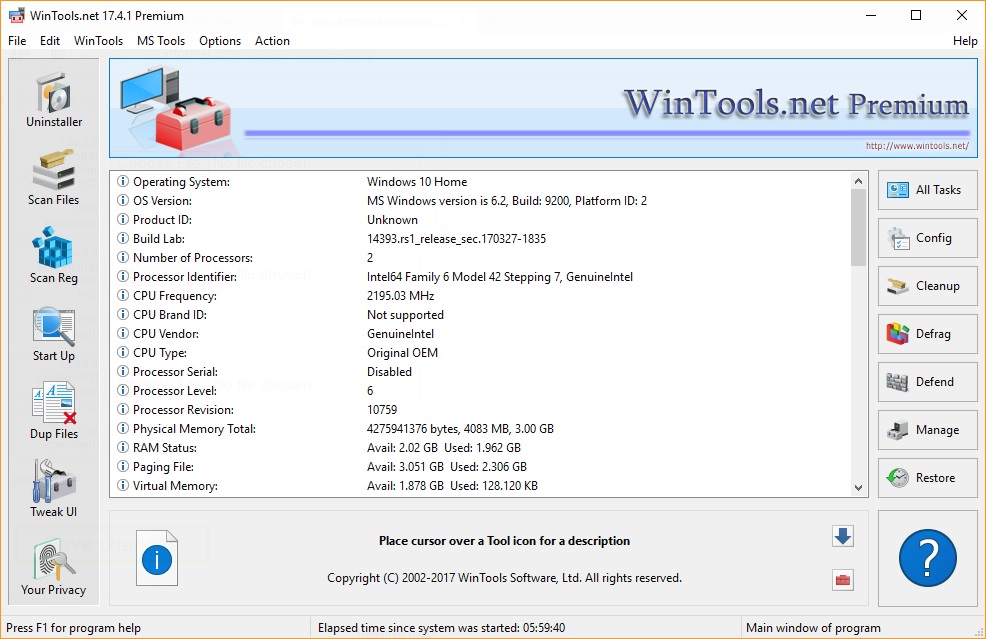Image resolution: width=986 pixels, height=639 pixels.
Task: Click the Manage button
Action: click(928, 430)
